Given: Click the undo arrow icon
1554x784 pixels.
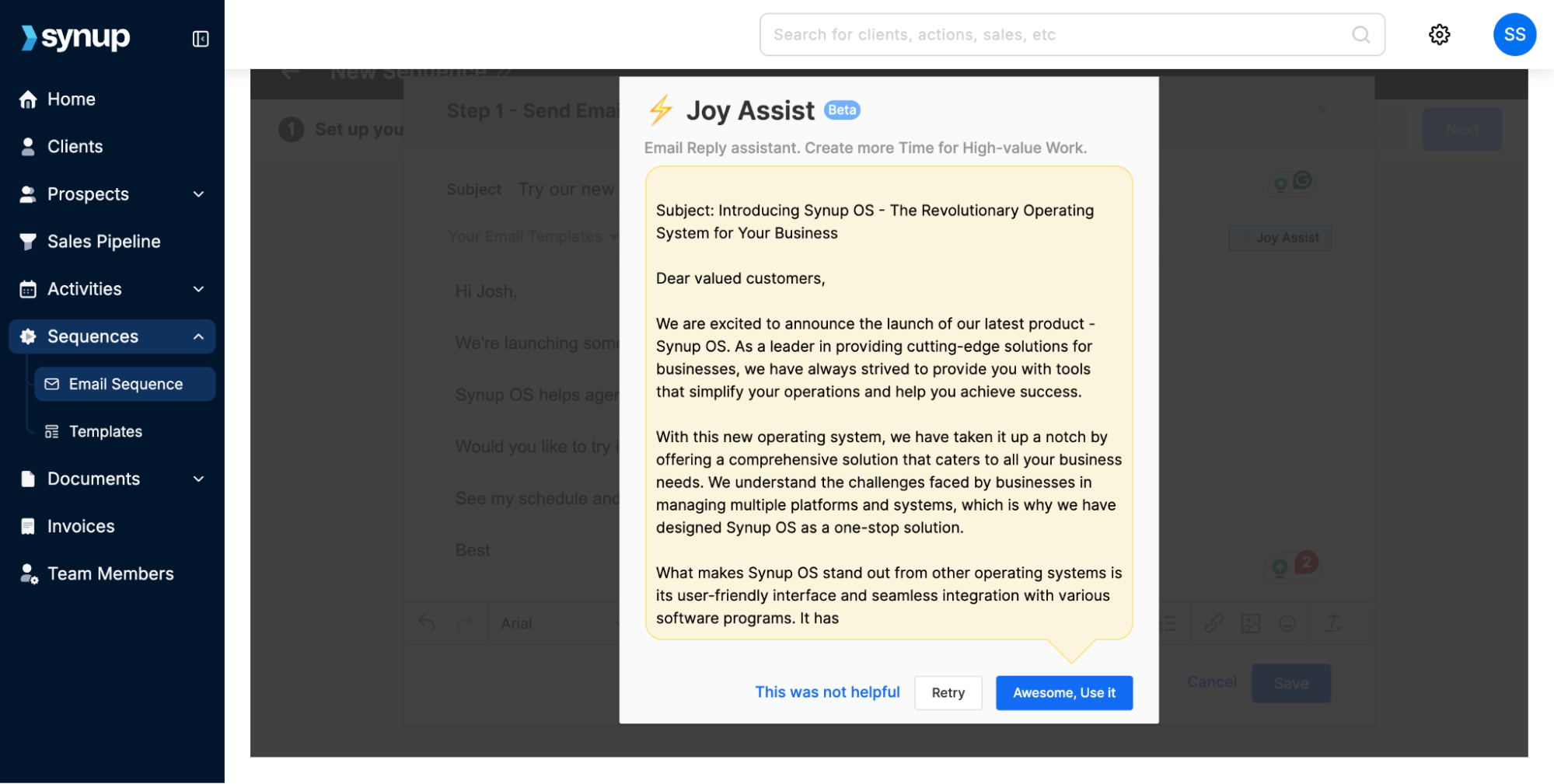Looking at the screenshot, I should [426, 623].
